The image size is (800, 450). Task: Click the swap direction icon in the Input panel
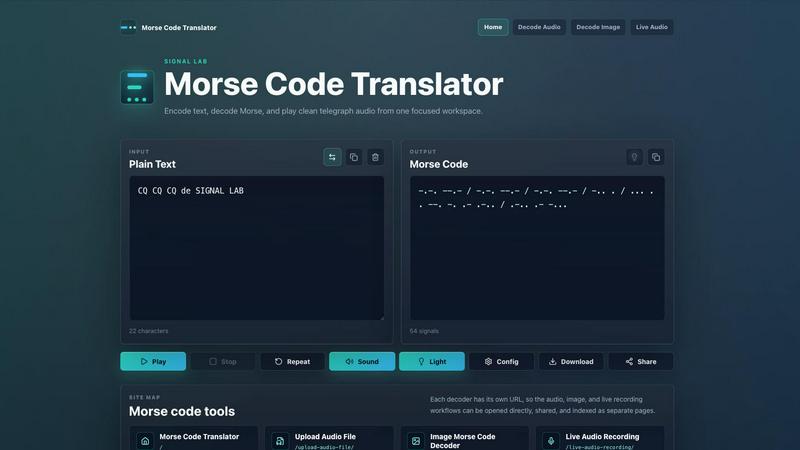pos(332,157)
